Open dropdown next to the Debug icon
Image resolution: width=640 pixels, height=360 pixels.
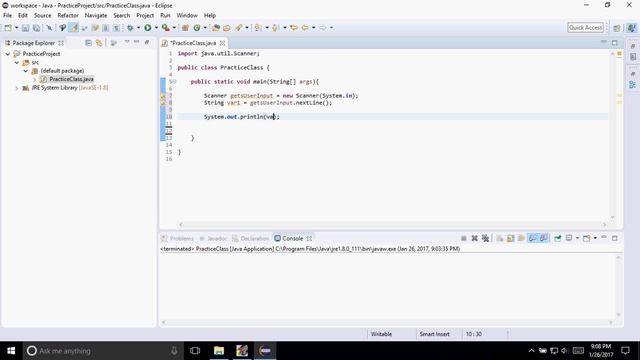click(138, 28)
